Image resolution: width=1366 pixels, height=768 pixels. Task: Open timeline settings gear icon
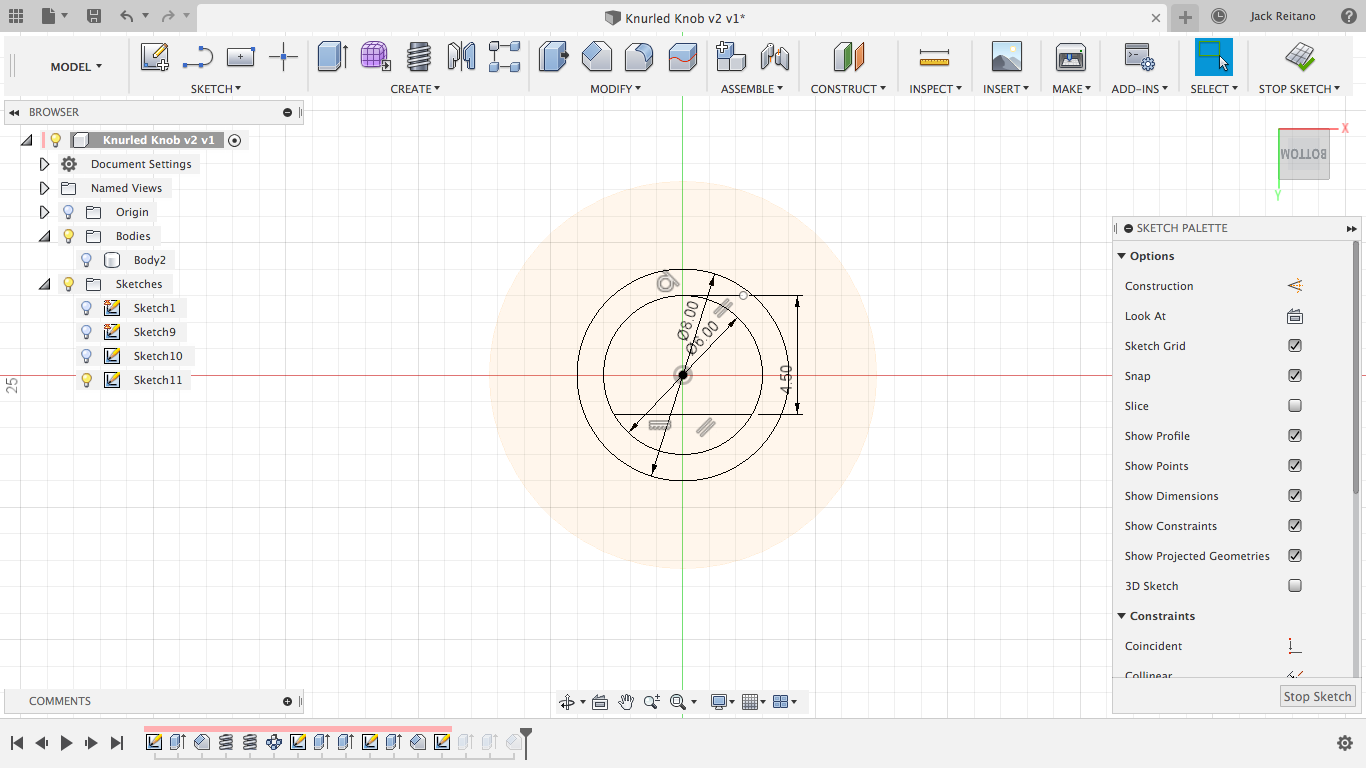(1345, 743)
